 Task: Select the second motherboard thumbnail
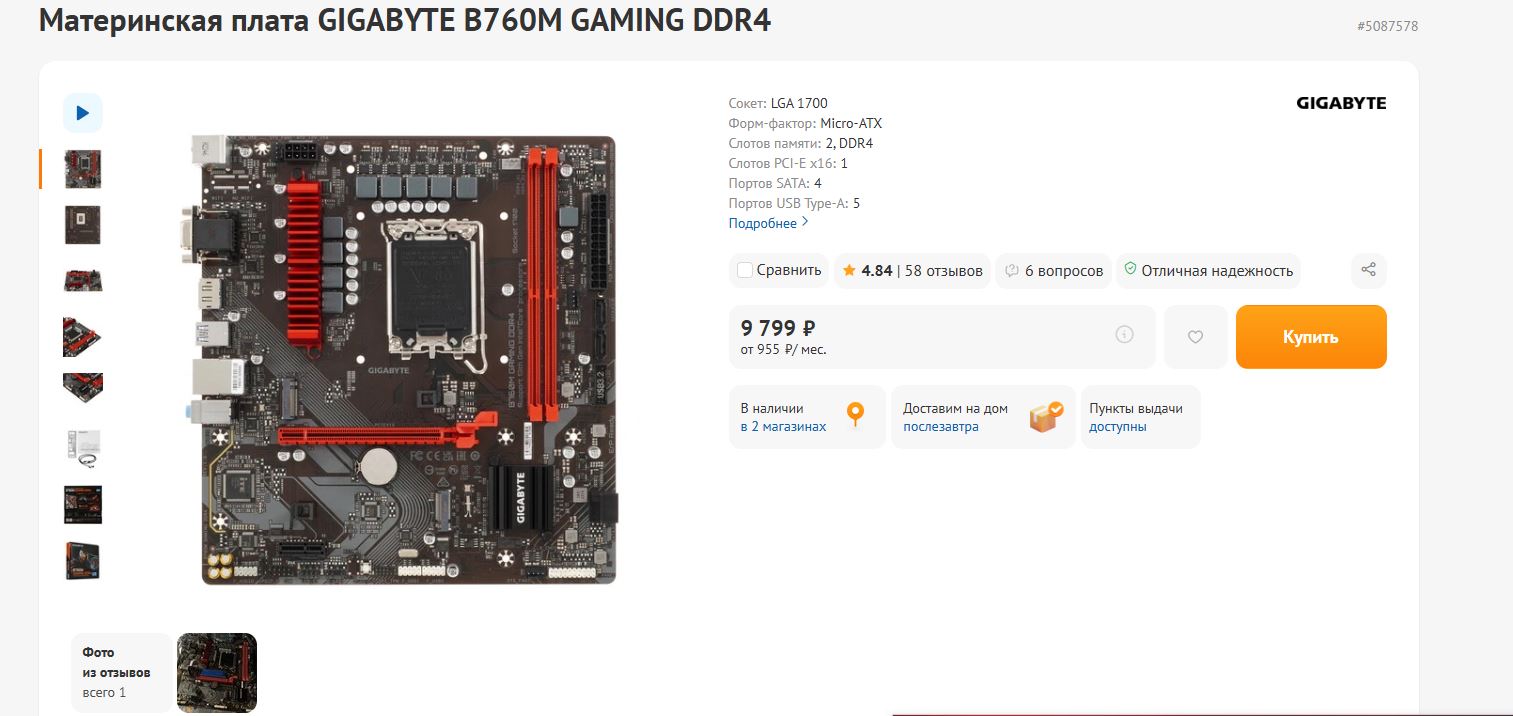(x=83, y=225)
